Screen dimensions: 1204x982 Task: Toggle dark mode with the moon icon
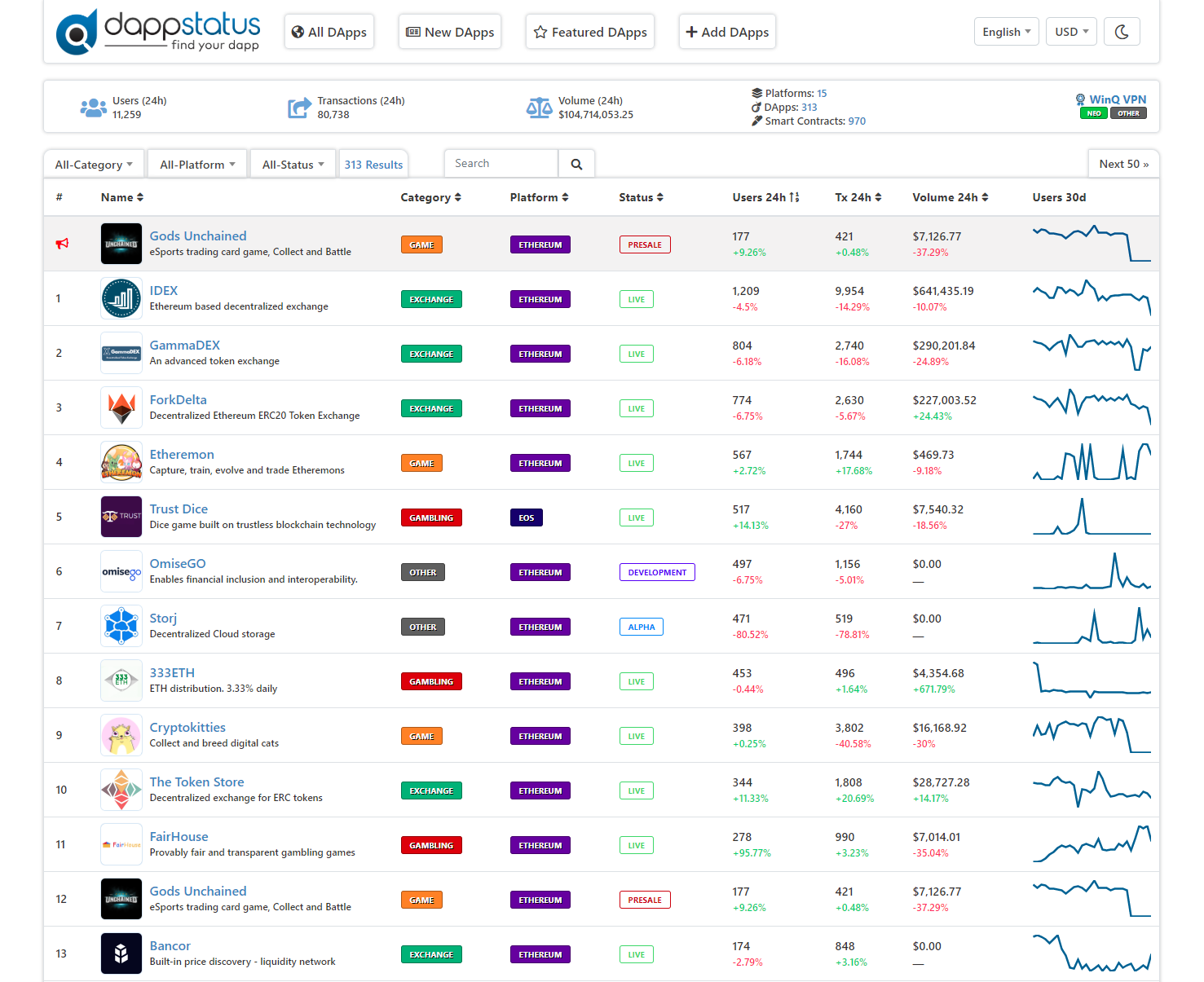1122,31
